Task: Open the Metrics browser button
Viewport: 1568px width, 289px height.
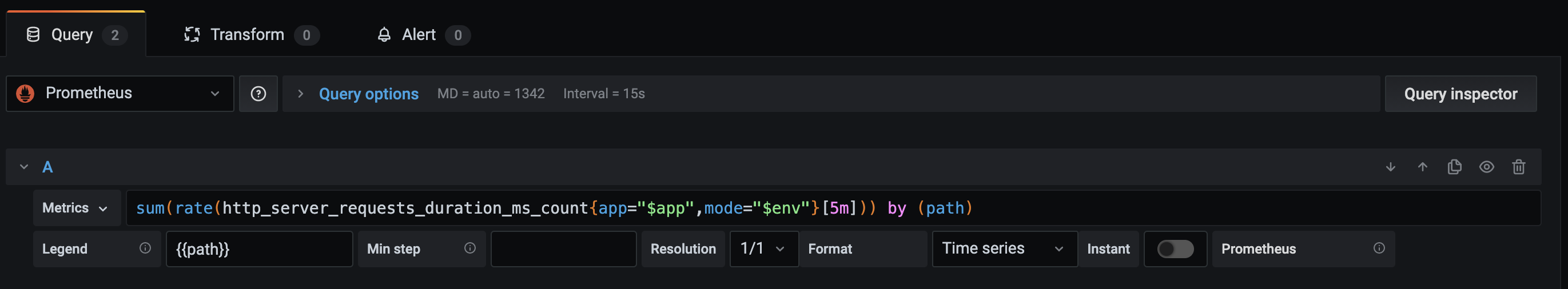Action: [75, 208]
